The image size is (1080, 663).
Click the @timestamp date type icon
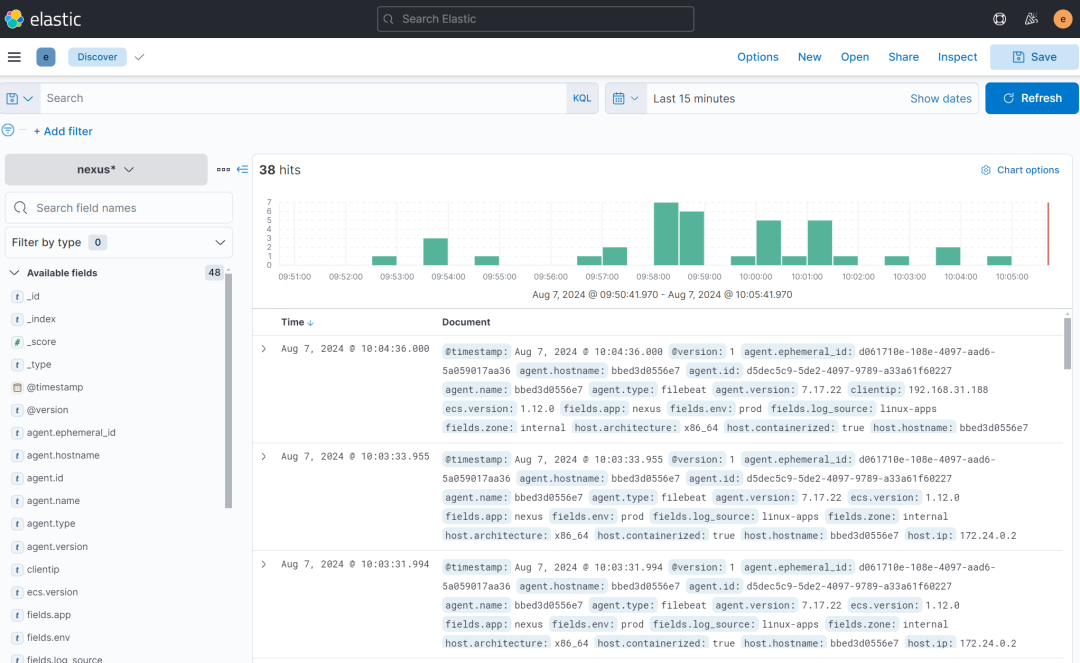tap(17, 388)
